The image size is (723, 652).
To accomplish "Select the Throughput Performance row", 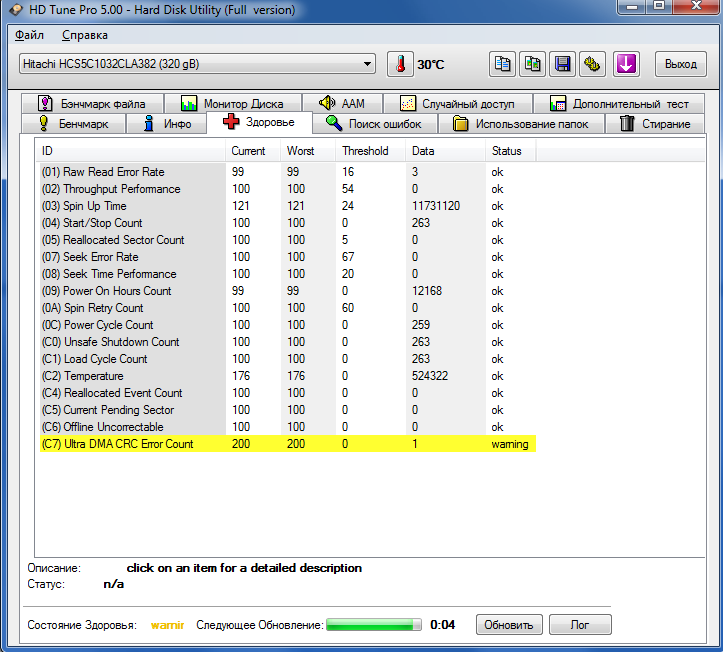I will point(288,189).
